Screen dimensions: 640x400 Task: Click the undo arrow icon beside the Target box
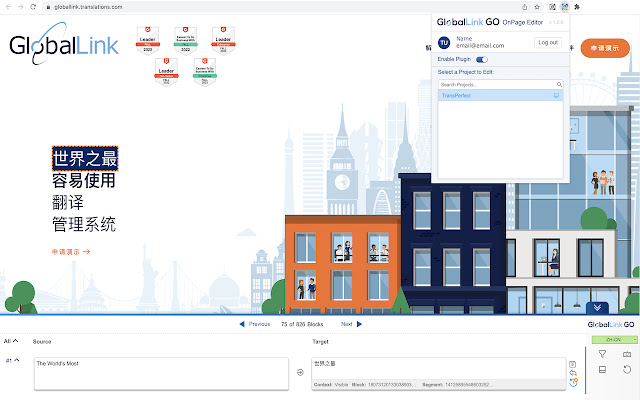coord(573,373)
